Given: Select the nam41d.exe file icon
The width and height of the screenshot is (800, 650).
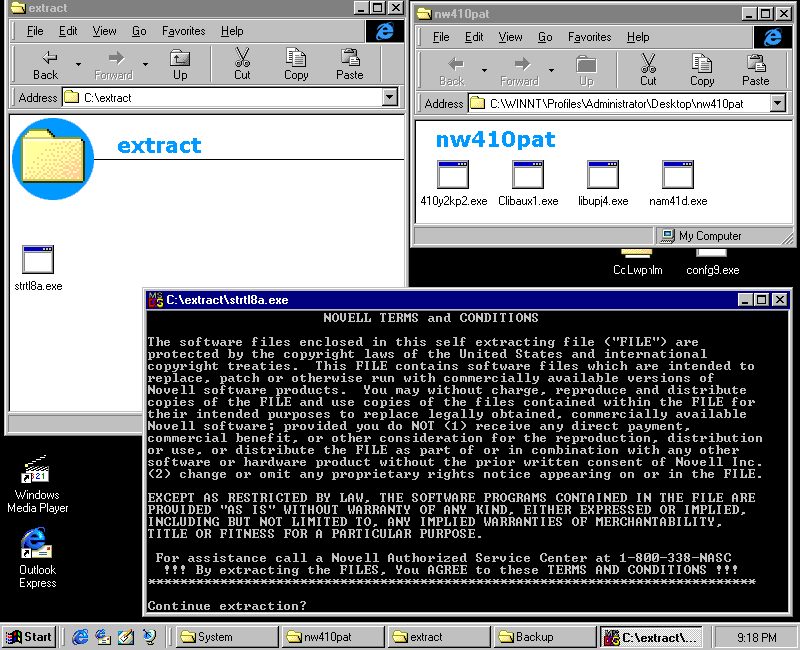Looking at the screenshot, I should coord(678,183).
